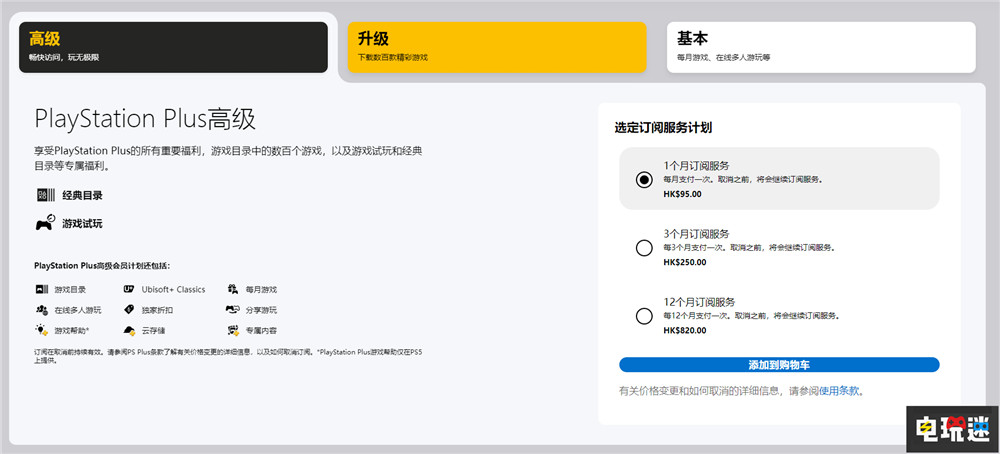Click the HK$95.00 price
Image resolution: width=1000 pixels, height=454 pixels.
point(682,194)
